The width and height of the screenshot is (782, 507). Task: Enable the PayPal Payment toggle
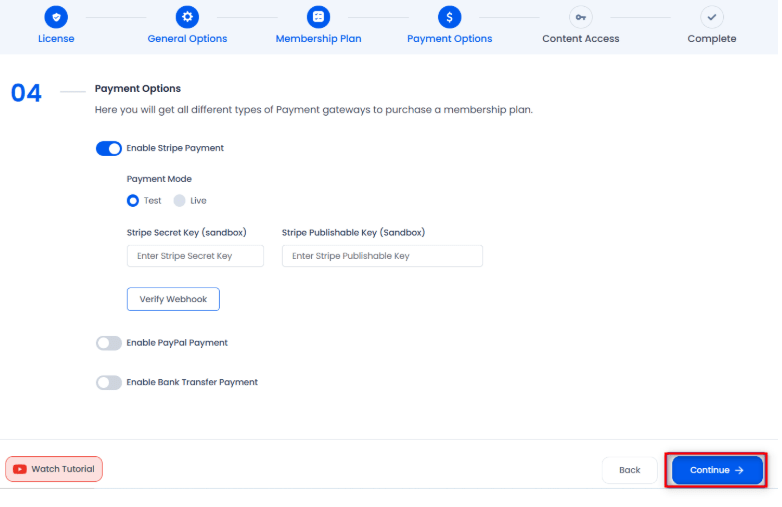coord(109,343)
